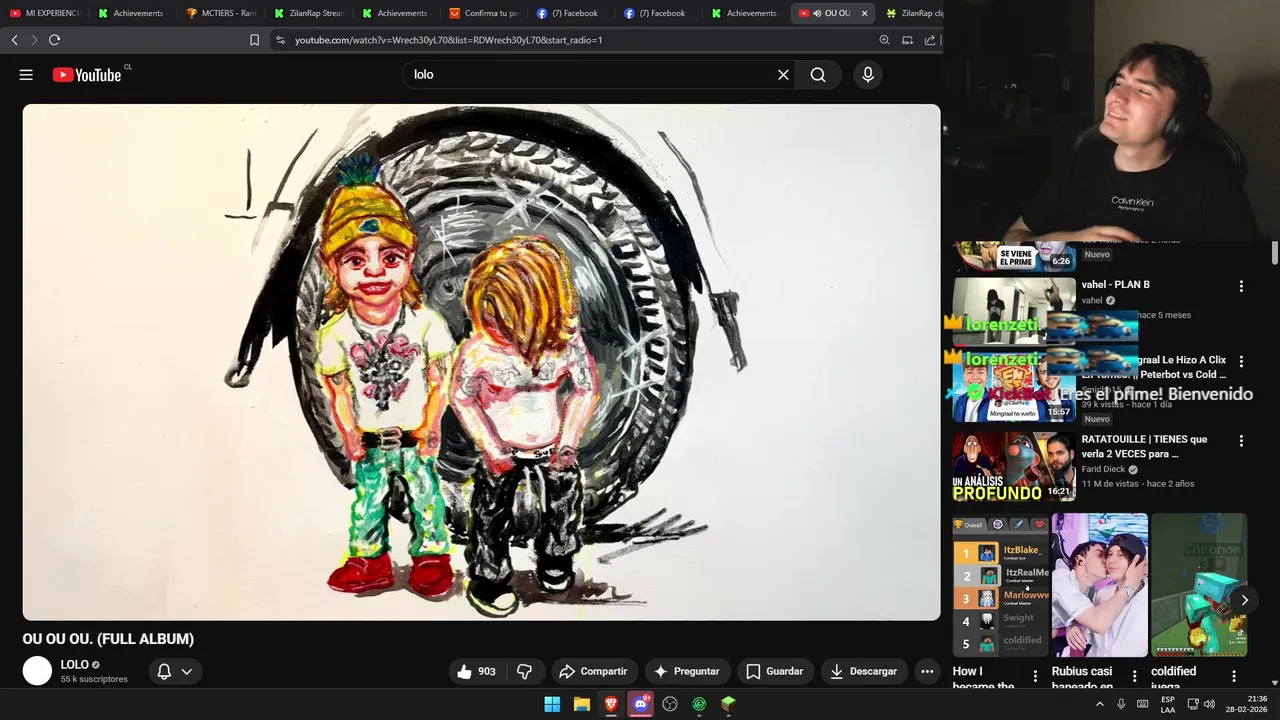Open the LOLO channel avatar
1280x720 pixels.
pos(37,671)
